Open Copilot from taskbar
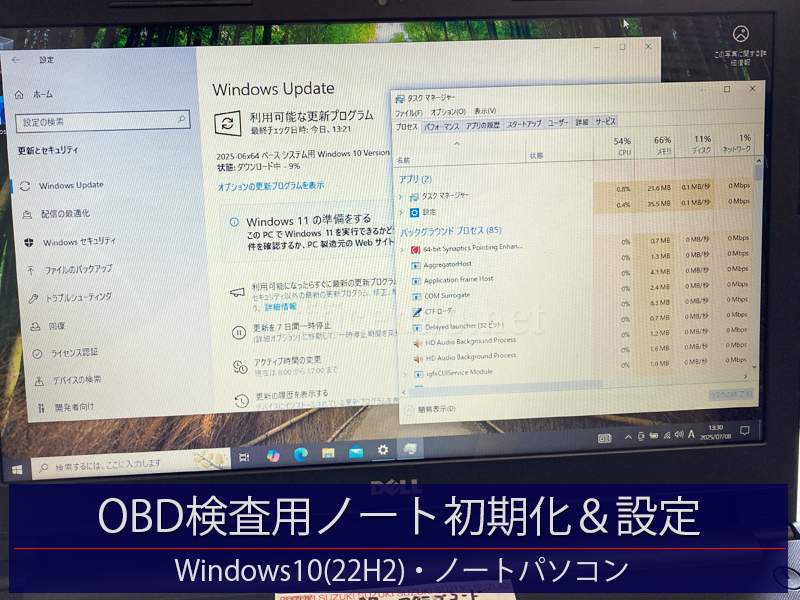Viewport: 800px width, 600px height. [x=273, y=456]
